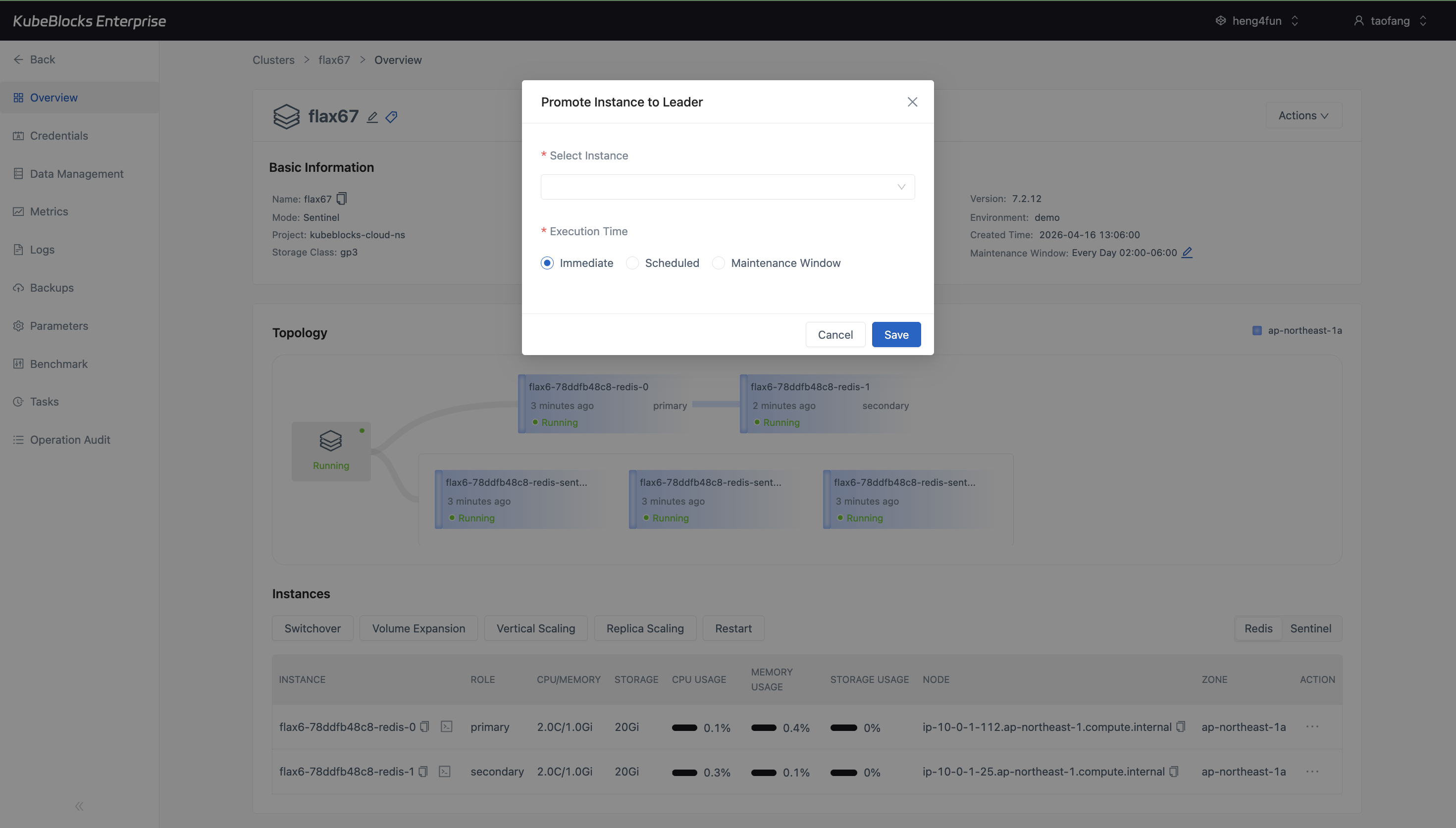
Task: Click the Operation Audit list icon
Action: [x=18, y=440]
